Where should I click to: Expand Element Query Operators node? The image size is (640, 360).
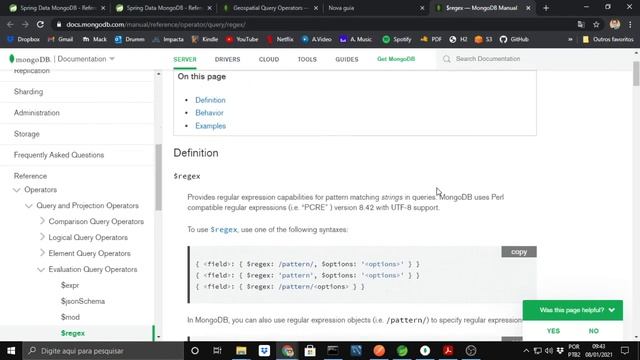(x=42, y=253)
